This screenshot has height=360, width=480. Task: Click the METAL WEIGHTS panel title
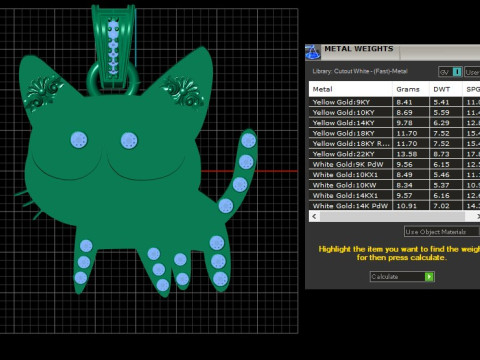[359, 49]
